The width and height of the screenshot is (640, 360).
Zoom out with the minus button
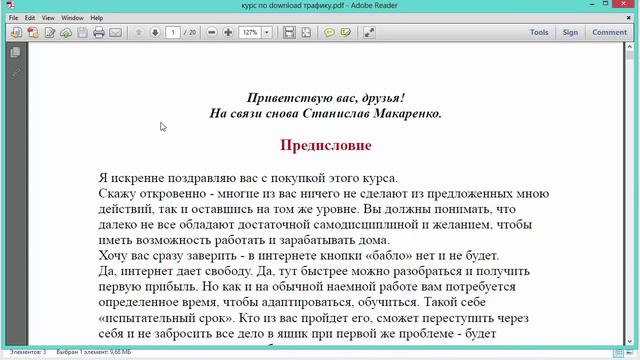211,32
